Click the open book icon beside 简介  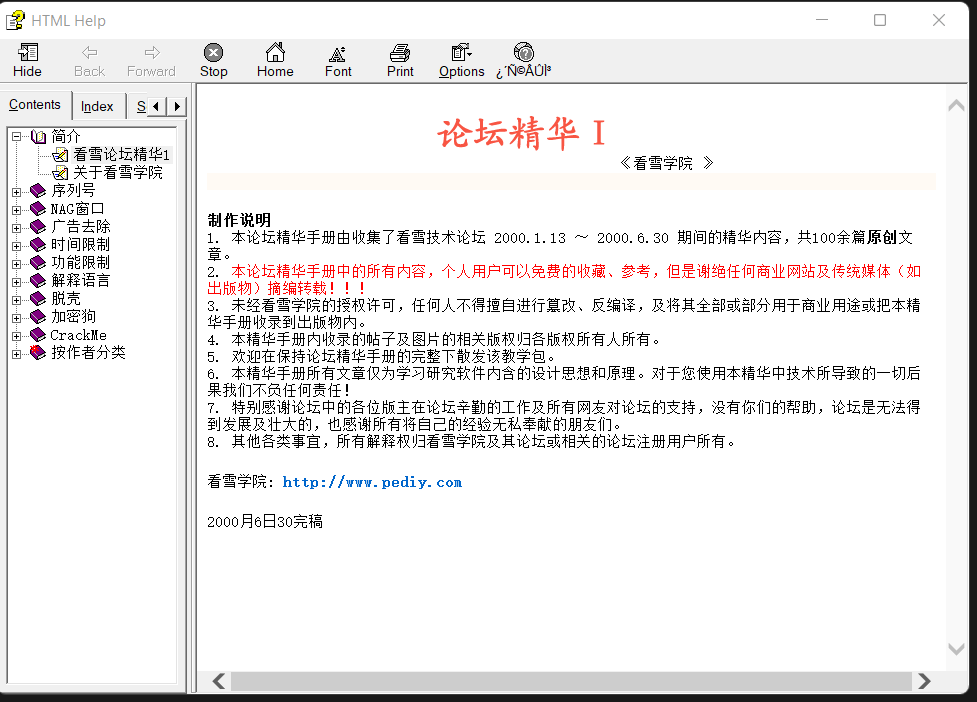[39, 136]
